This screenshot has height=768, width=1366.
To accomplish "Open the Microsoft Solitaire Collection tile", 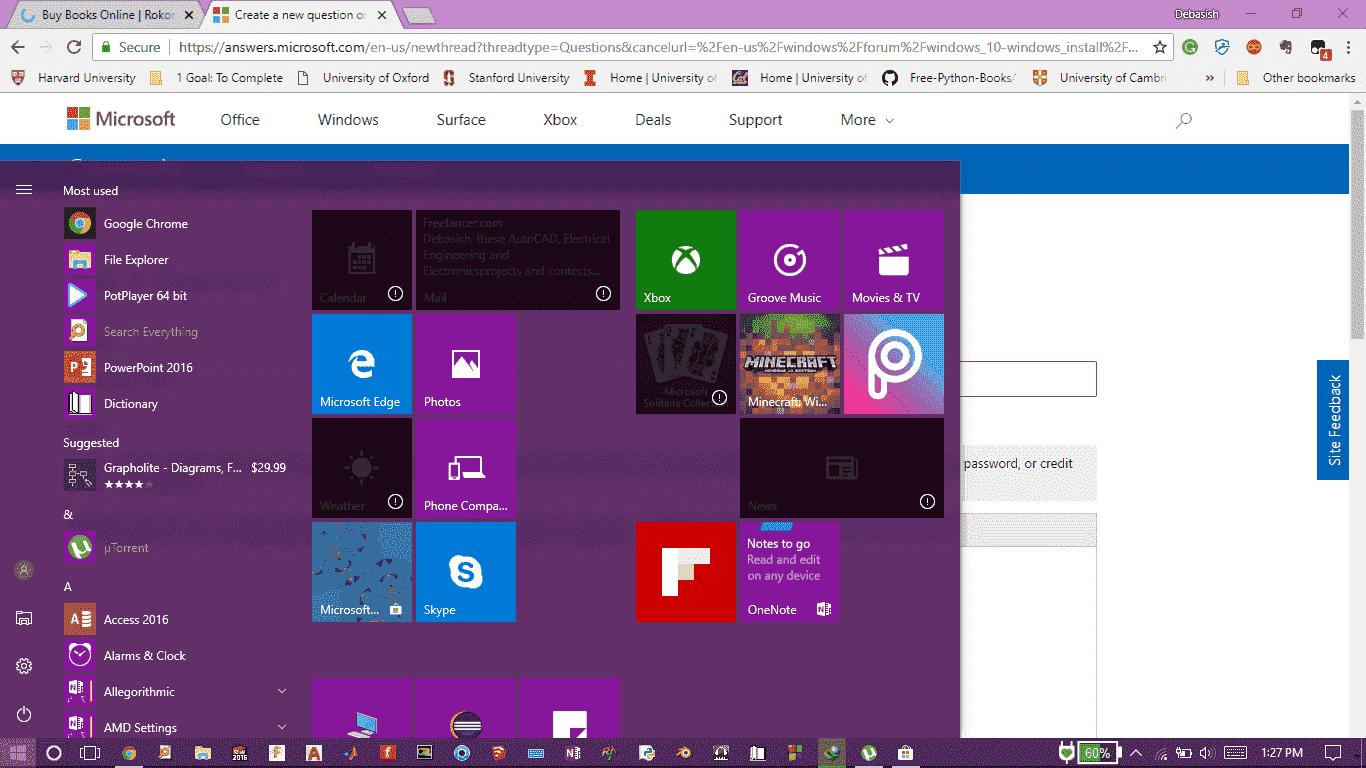I will click(686, 363).
